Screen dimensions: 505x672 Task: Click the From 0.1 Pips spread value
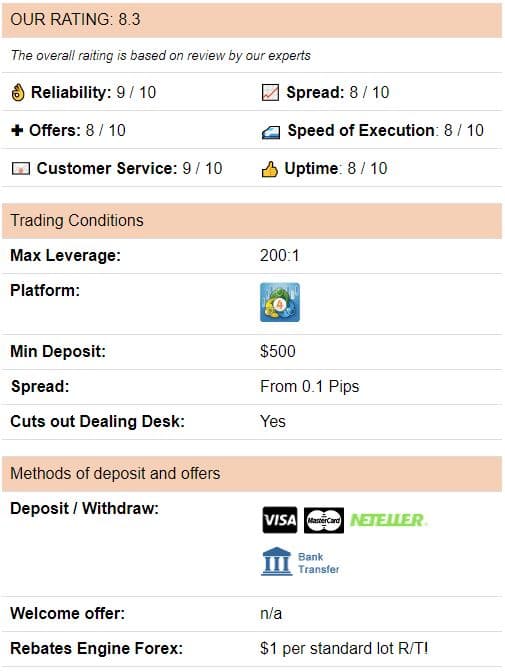[x=310, y=387]
